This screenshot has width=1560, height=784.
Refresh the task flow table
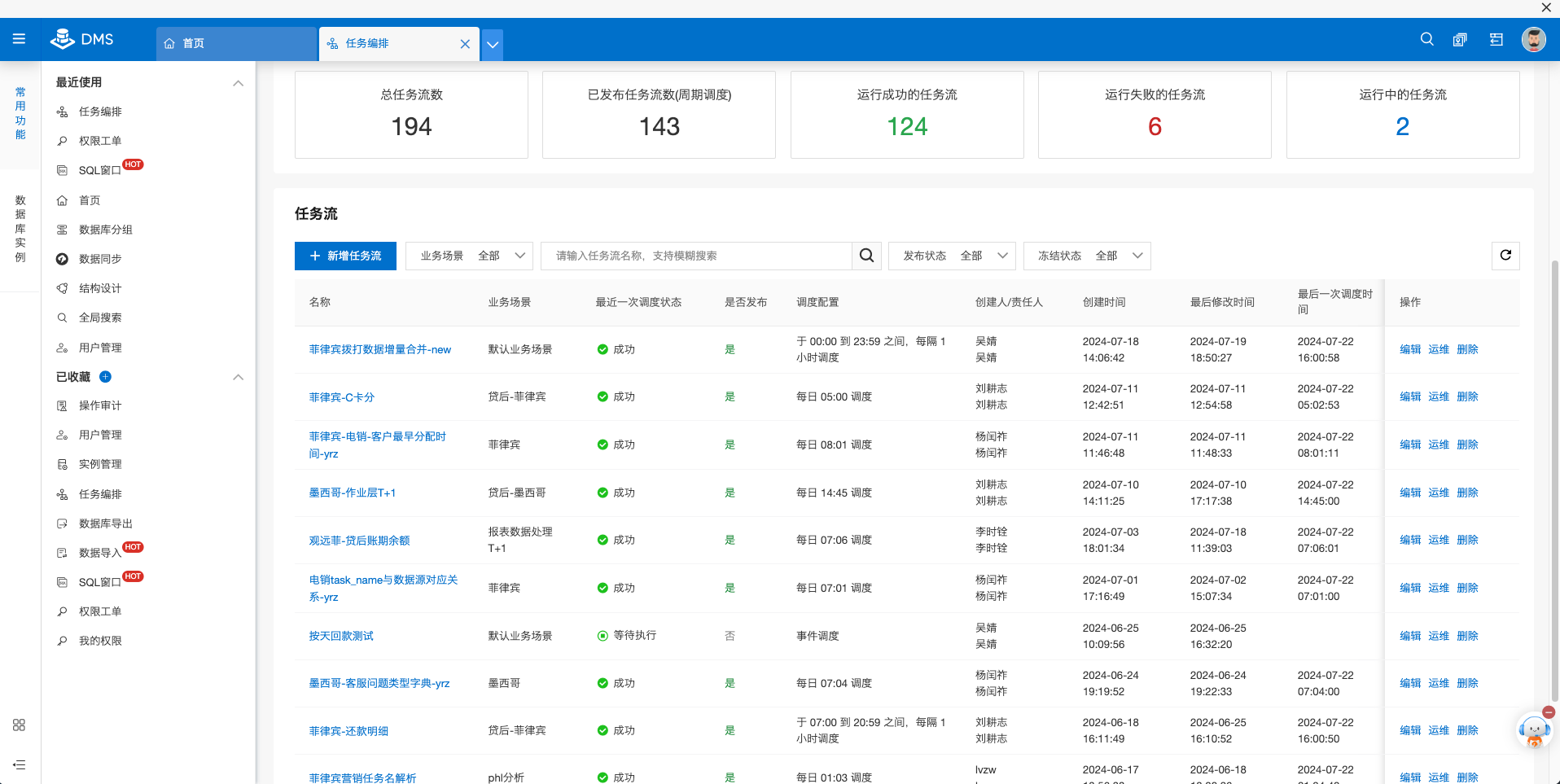pos(1505,256)
